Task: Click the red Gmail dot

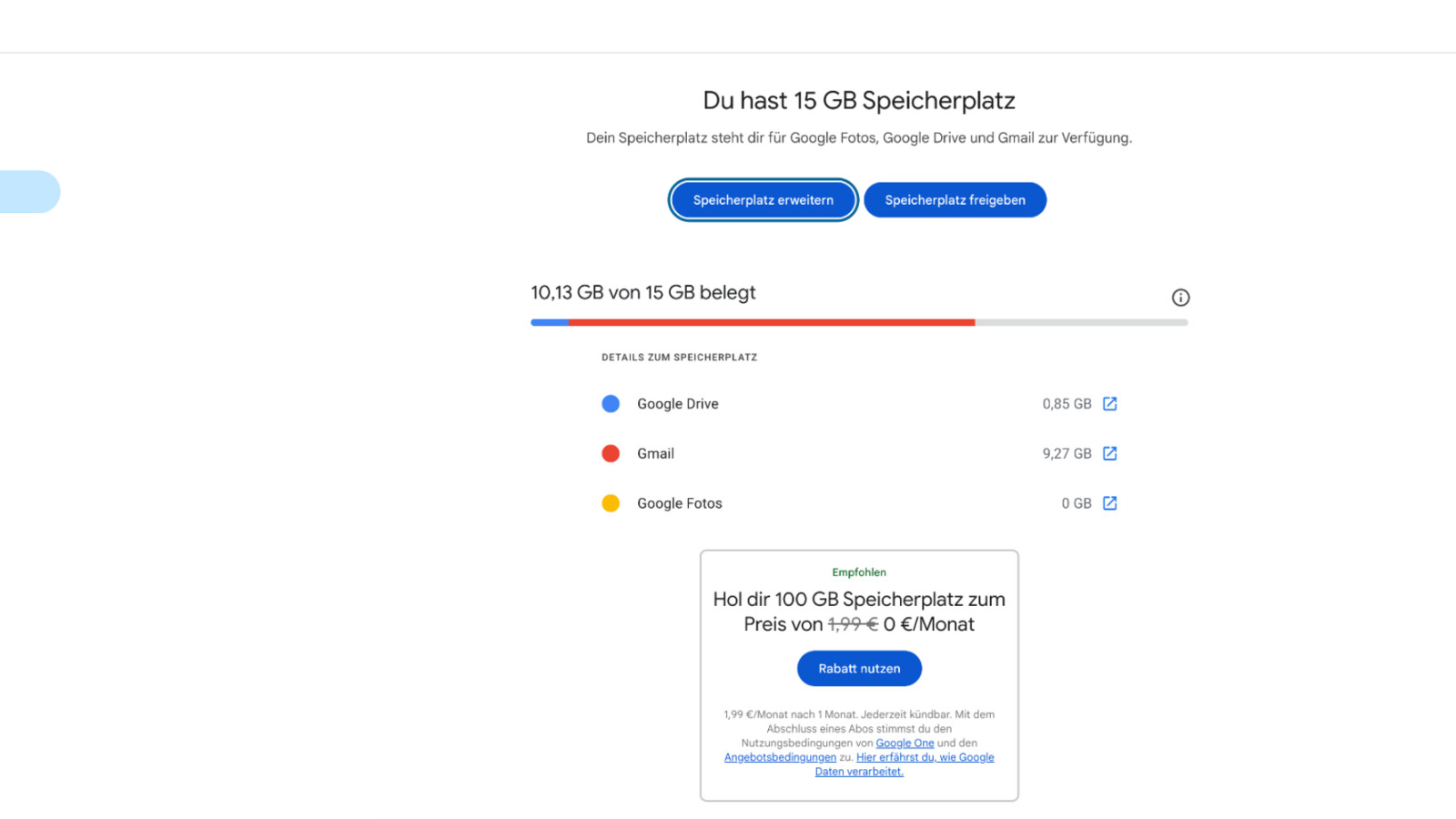Action: [611, 453]
